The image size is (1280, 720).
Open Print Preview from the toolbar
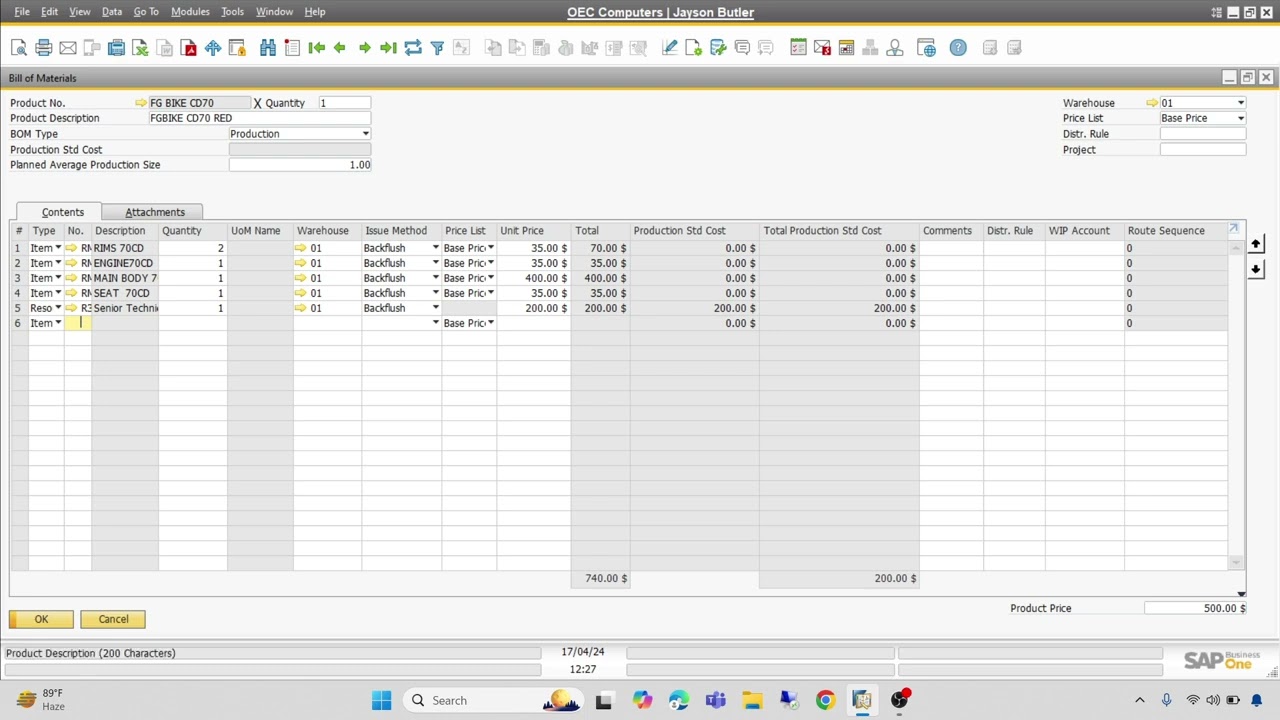19,48
